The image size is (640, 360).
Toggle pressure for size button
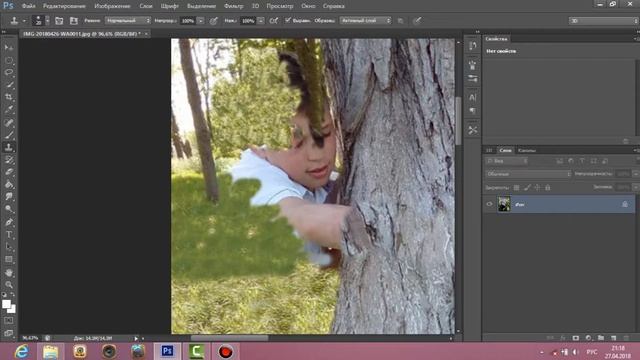417,20
